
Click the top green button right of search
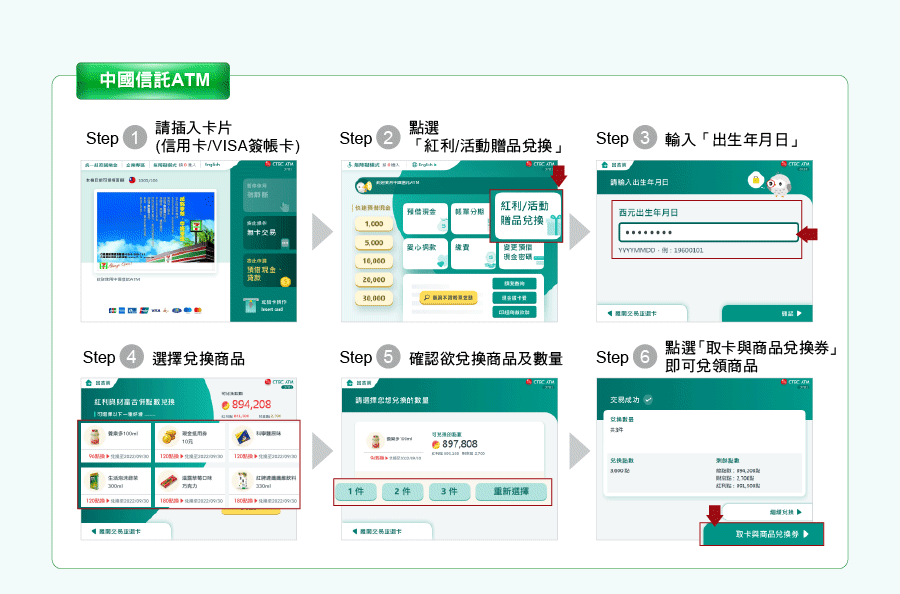[514, 284]
